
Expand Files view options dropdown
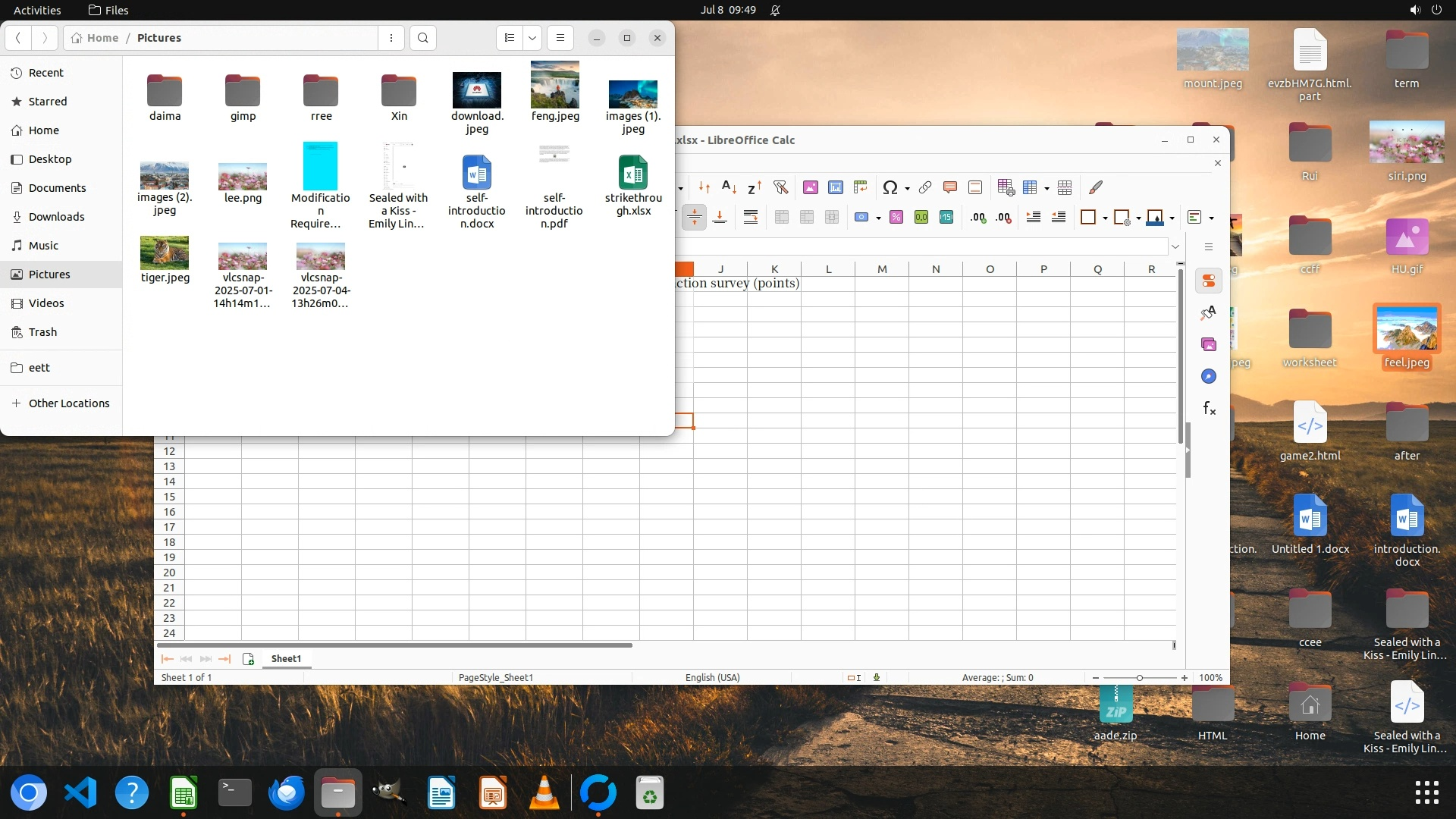coord(532,38)
